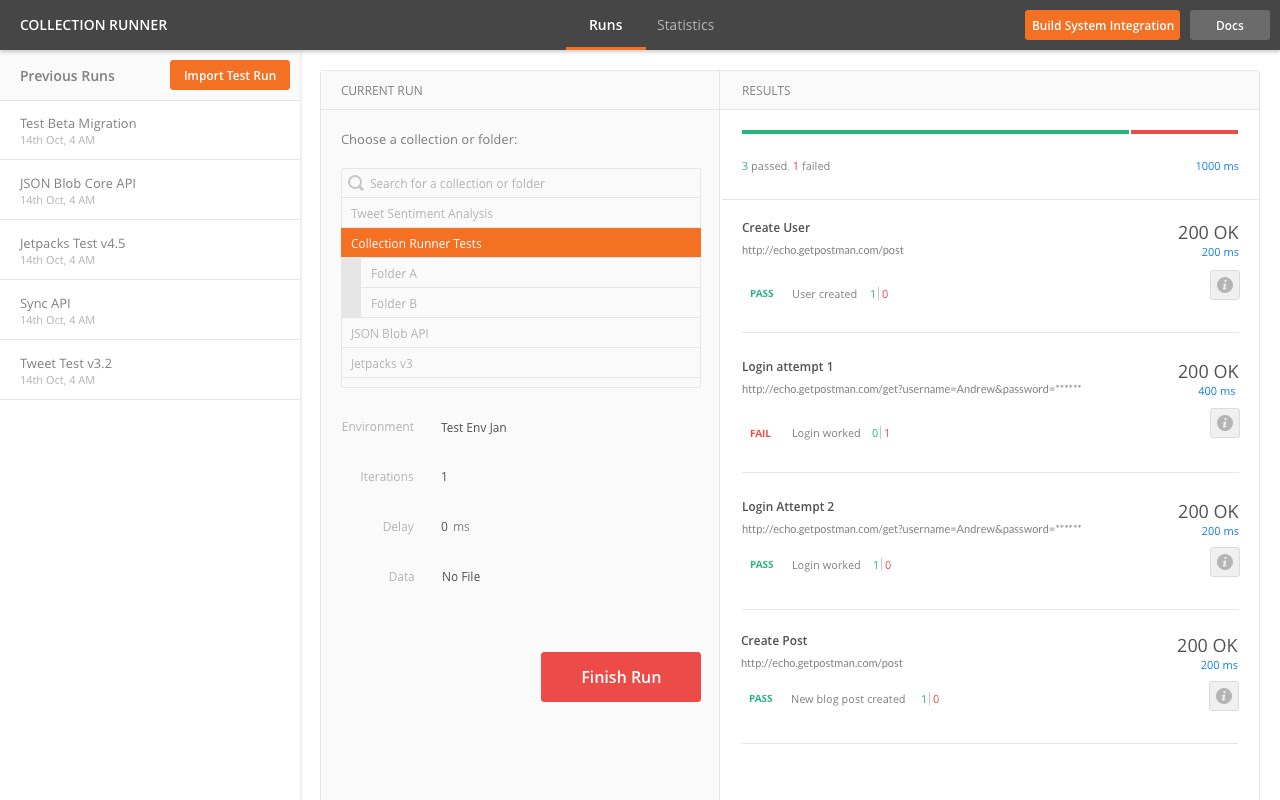
Task: Click the Data No File selector
Action: (461, 577)
